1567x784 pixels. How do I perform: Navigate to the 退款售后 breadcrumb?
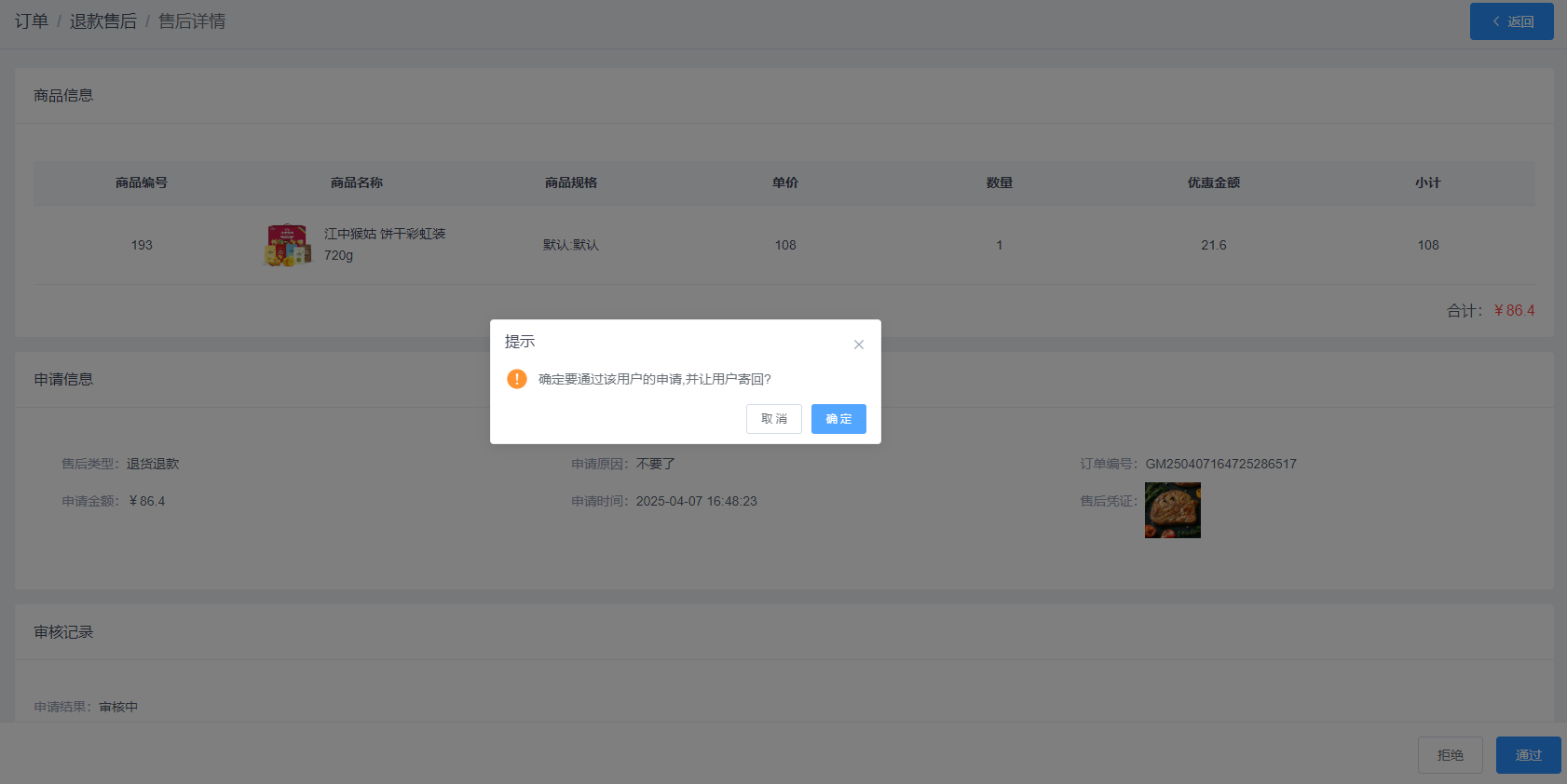pyautogui.click(x=102, y=21)
